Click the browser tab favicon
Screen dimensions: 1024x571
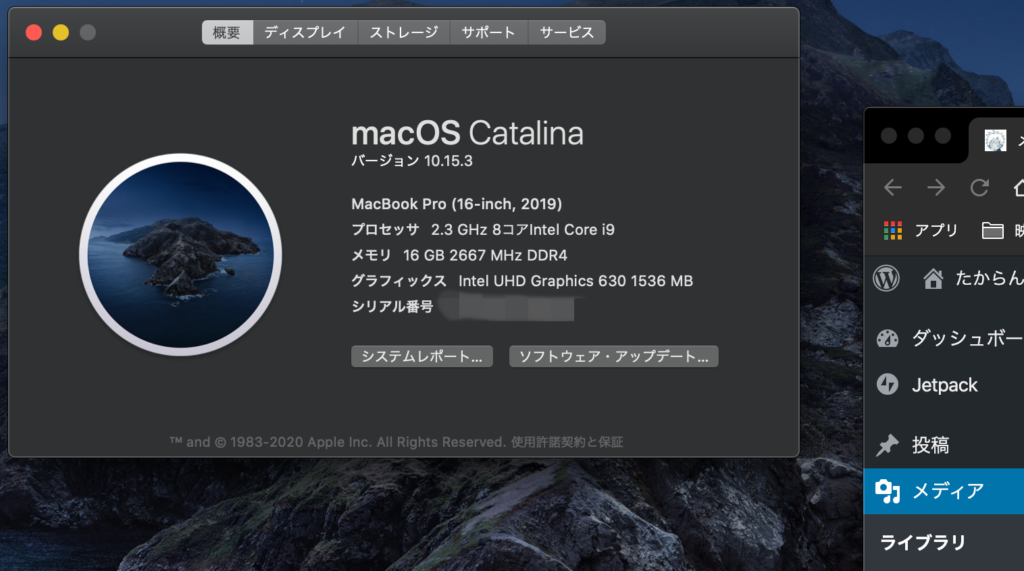pyautogui.click(x=995, y=140)
